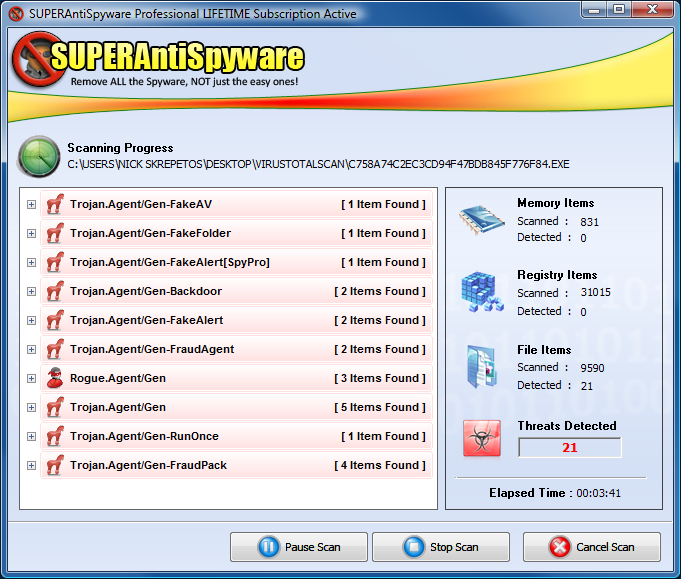Expand the Trojan.Agent/Gen-FakeAlert two-items entry

31,321
